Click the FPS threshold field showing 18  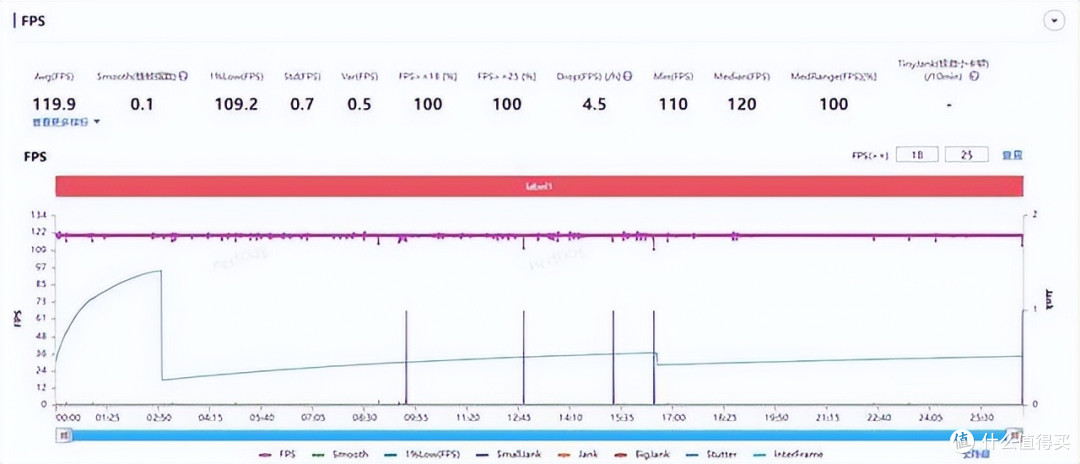click(x=916, y=154)
